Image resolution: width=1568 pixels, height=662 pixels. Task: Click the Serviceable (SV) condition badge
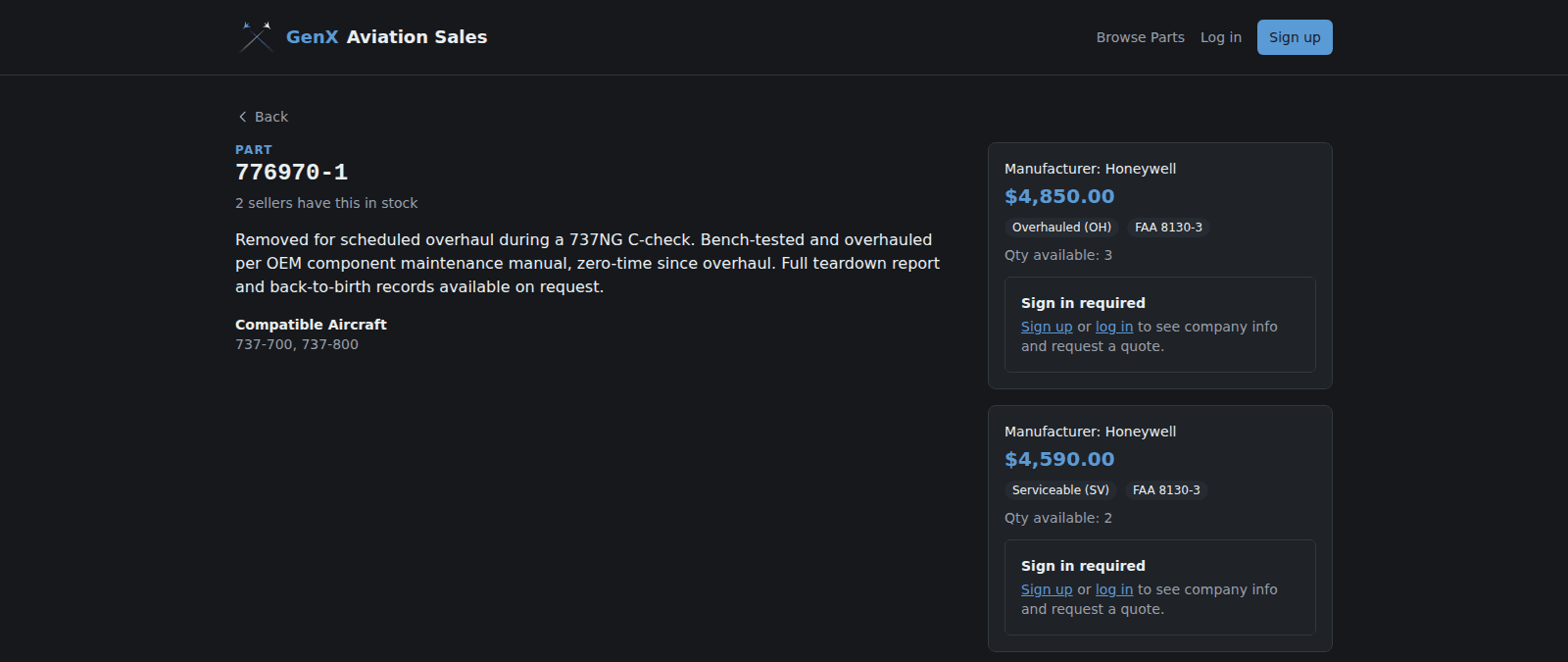(x=1060, y=490)
